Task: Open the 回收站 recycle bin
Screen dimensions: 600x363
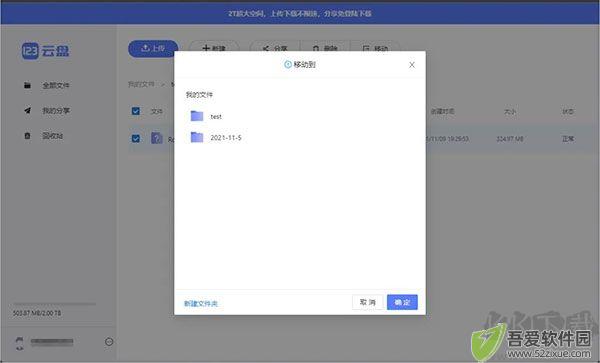Action: [x=43, y=136]
